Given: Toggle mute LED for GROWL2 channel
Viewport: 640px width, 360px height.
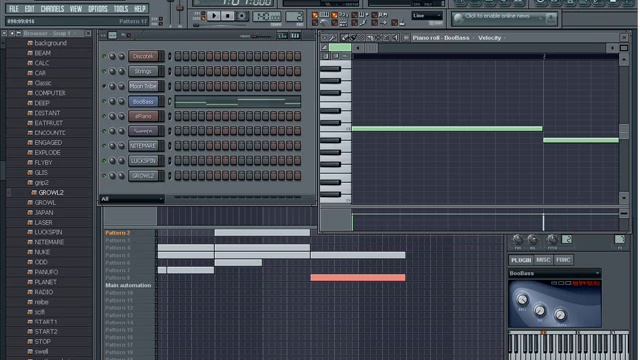Looking at the screenshot, I should (x=104, y=176).
